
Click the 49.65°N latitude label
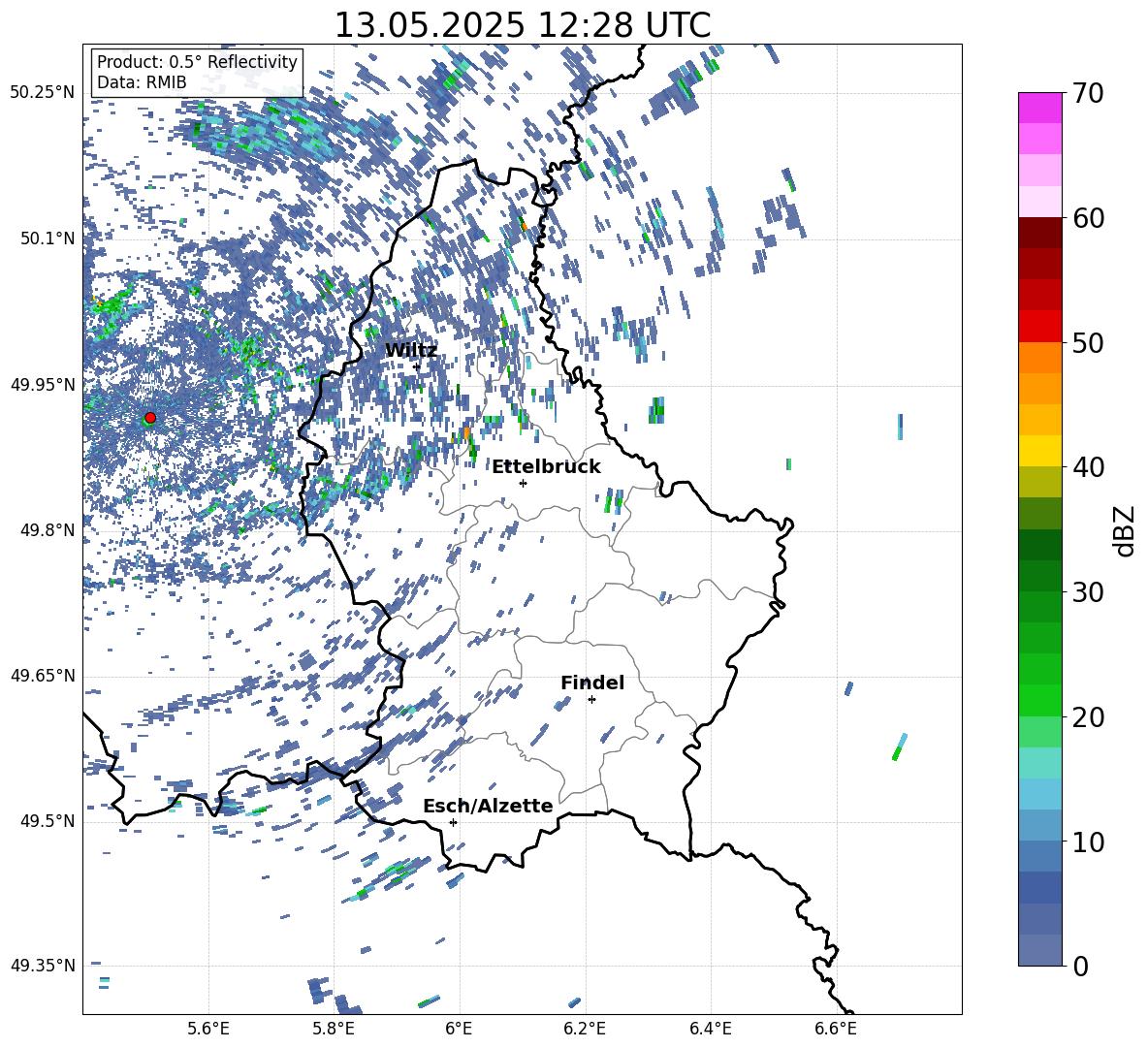click(x=43, y=675)
